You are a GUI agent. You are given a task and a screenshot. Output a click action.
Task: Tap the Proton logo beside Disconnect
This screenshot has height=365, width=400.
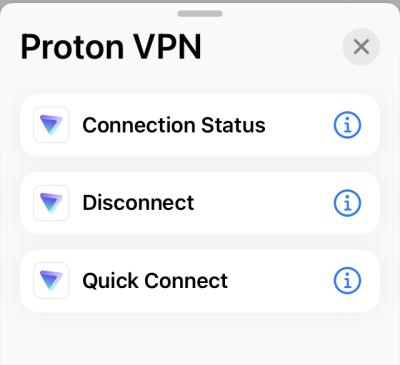(x=51, y=203)
